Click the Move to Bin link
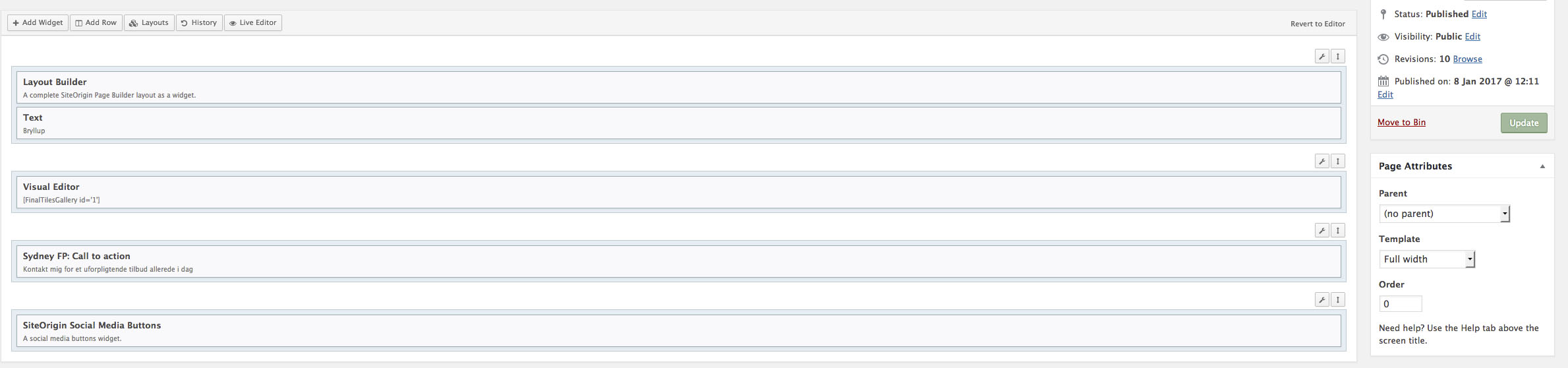The width and height of the screenshot is (1568, 368). (x=1401, y=122)
